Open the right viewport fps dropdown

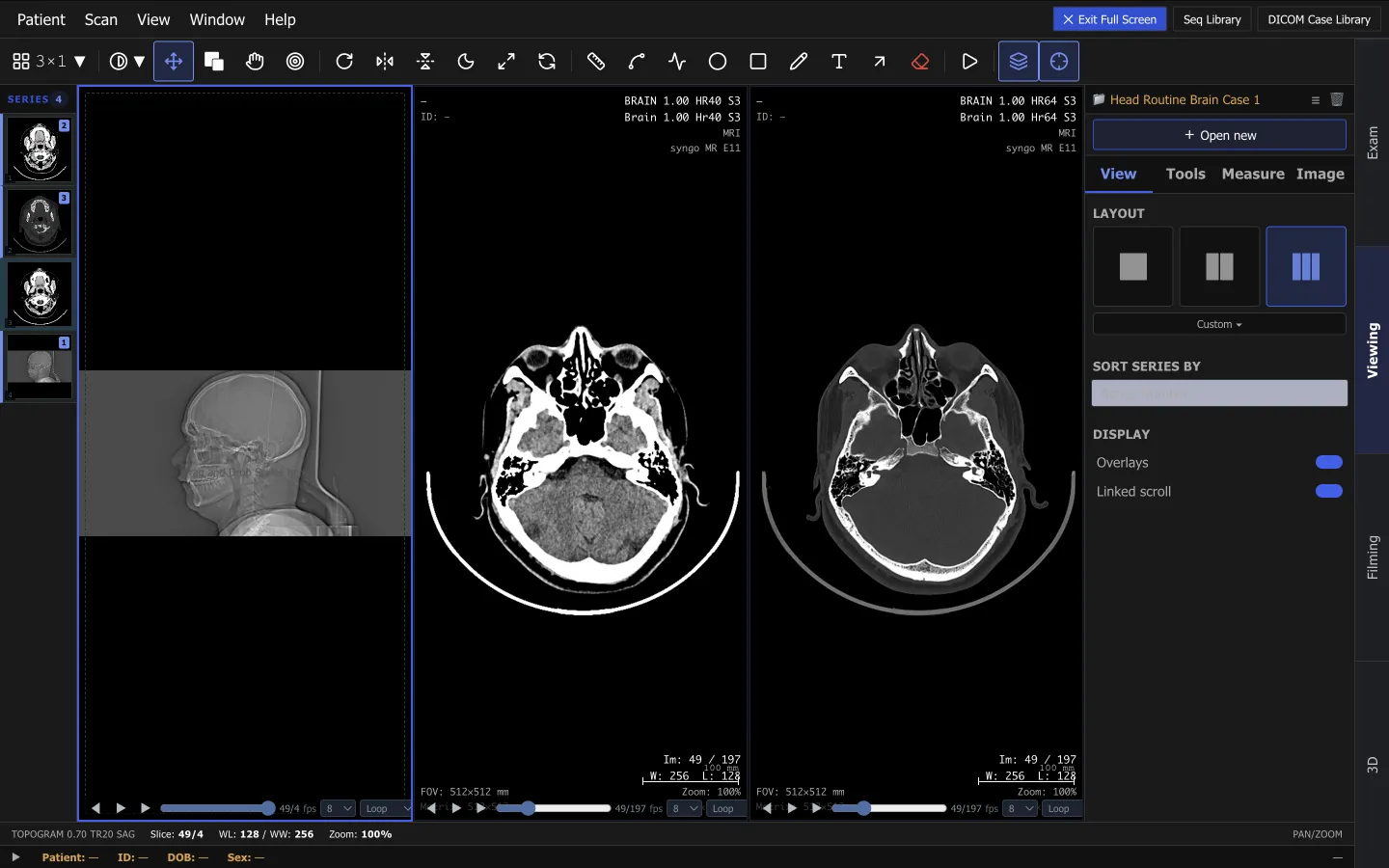point(1021,808)
